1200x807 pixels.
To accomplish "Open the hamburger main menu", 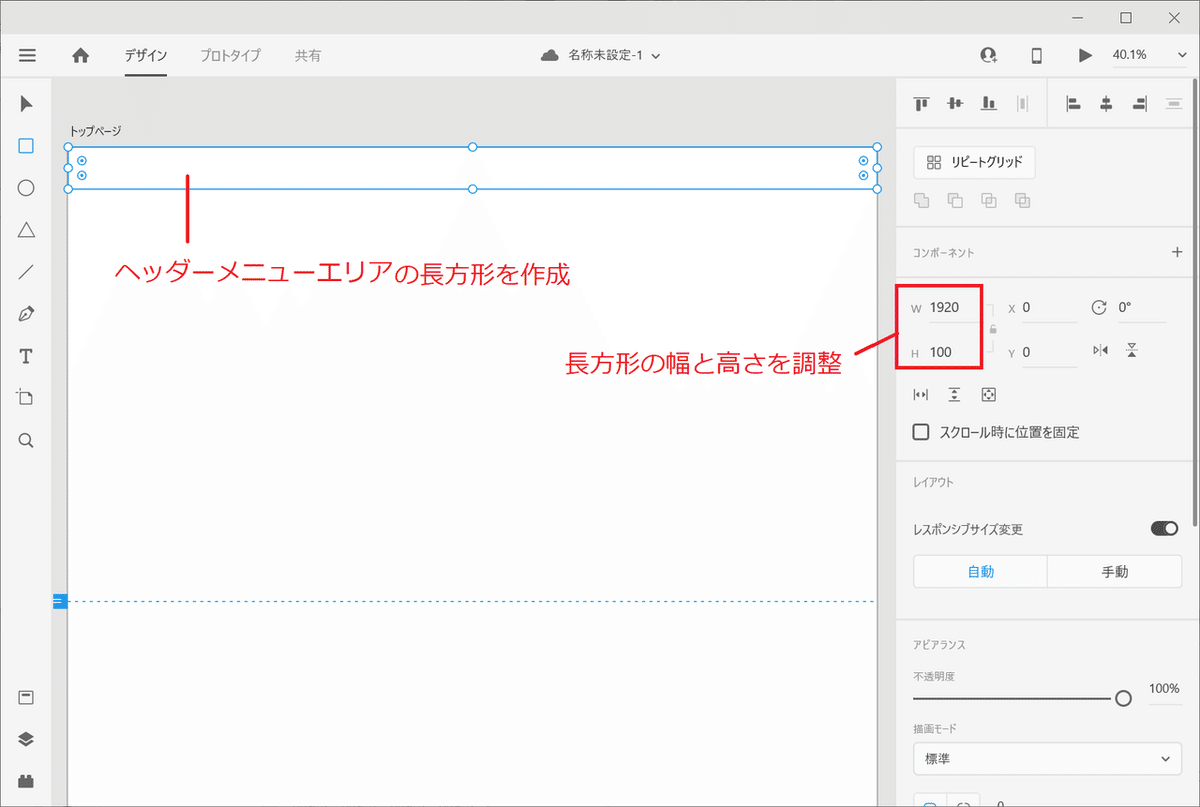I will pyautogui.click(x=27, y=56).
